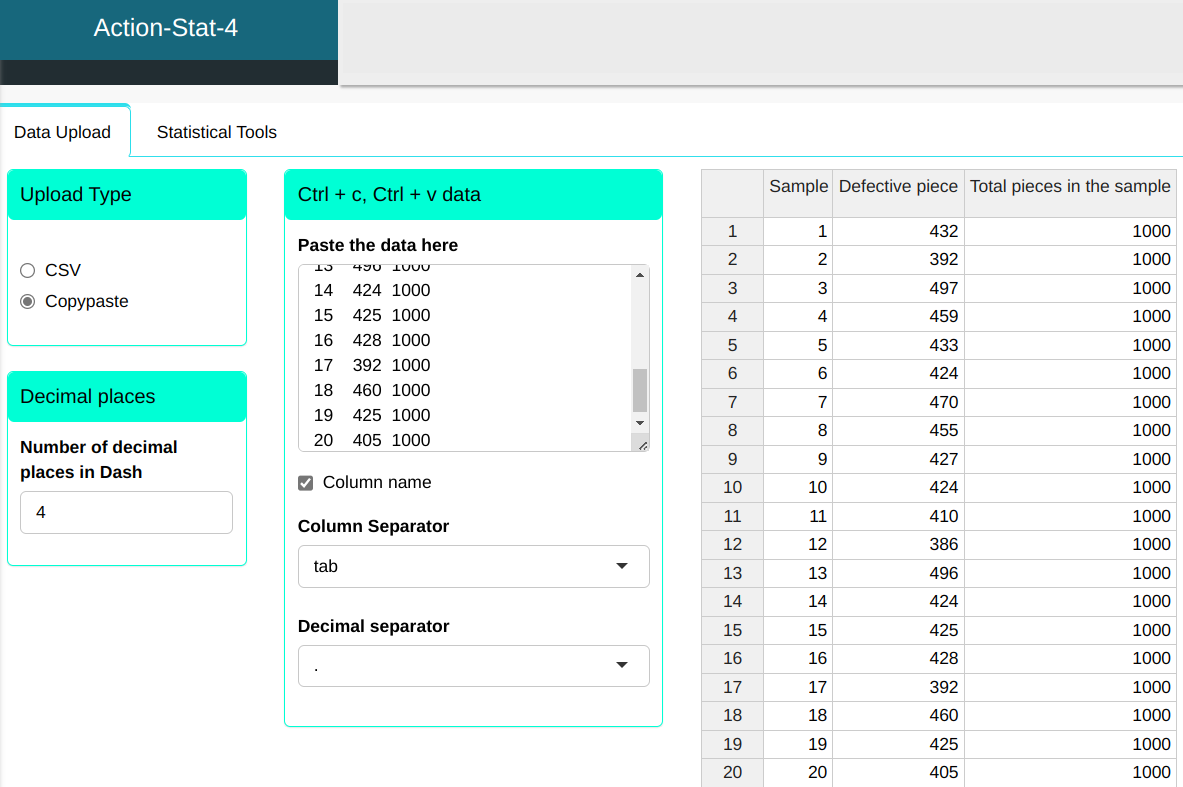Expand the Decimal separator dropdown
This screenshot has width=1183, height=787.
tap(473, 666)
